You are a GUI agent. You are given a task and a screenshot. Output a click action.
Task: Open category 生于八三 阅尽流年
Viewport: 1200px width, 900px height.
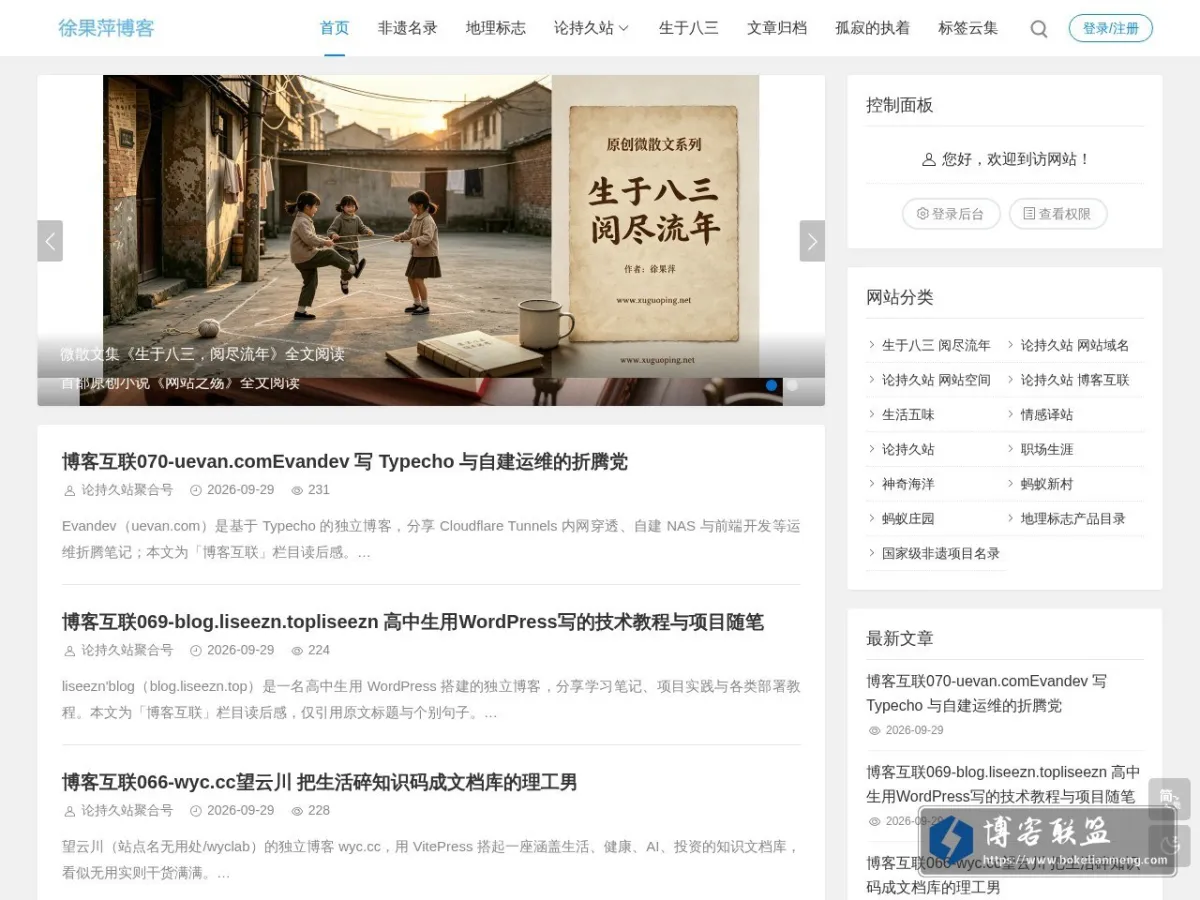[x=936, y=345]
